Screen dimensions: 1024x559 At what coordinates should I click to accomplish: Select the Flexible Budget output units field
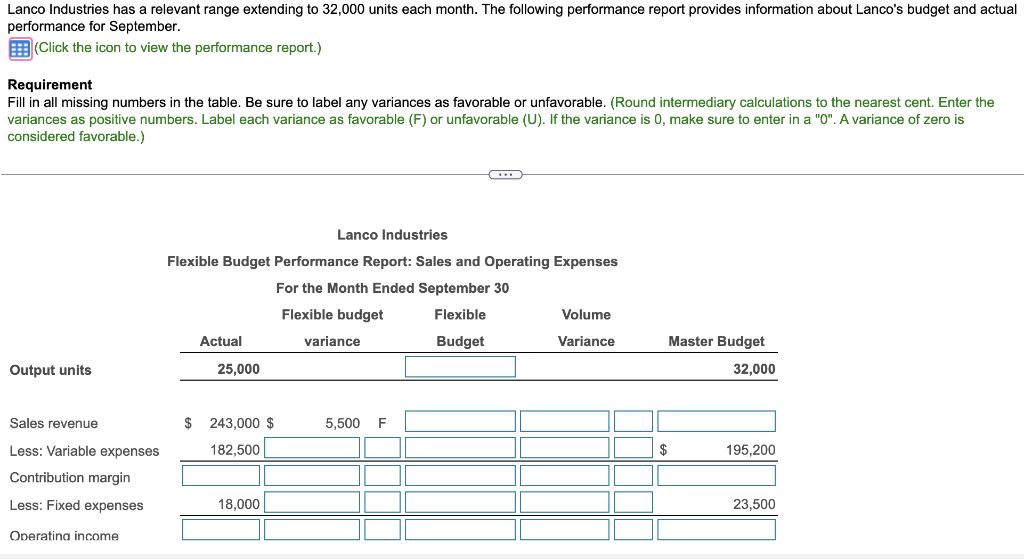coord(460,367)
